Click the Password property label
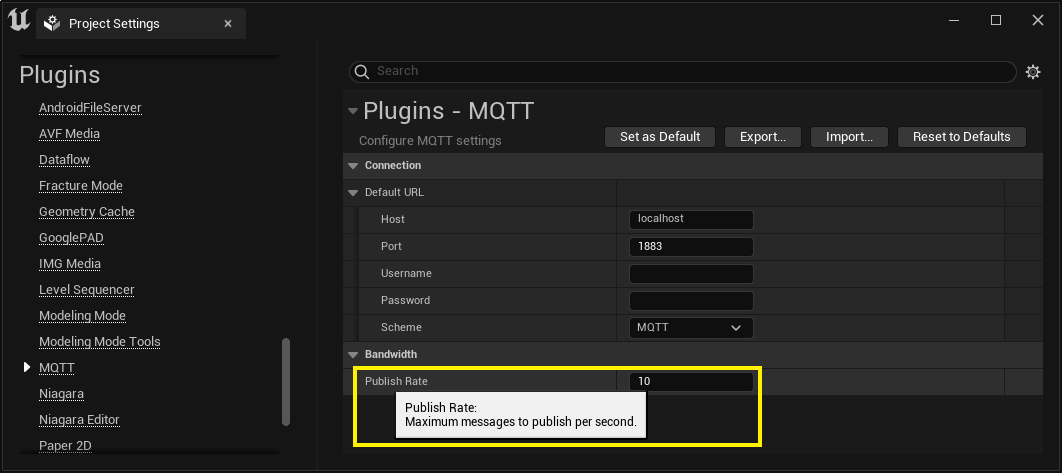 (x=405, y=300)
